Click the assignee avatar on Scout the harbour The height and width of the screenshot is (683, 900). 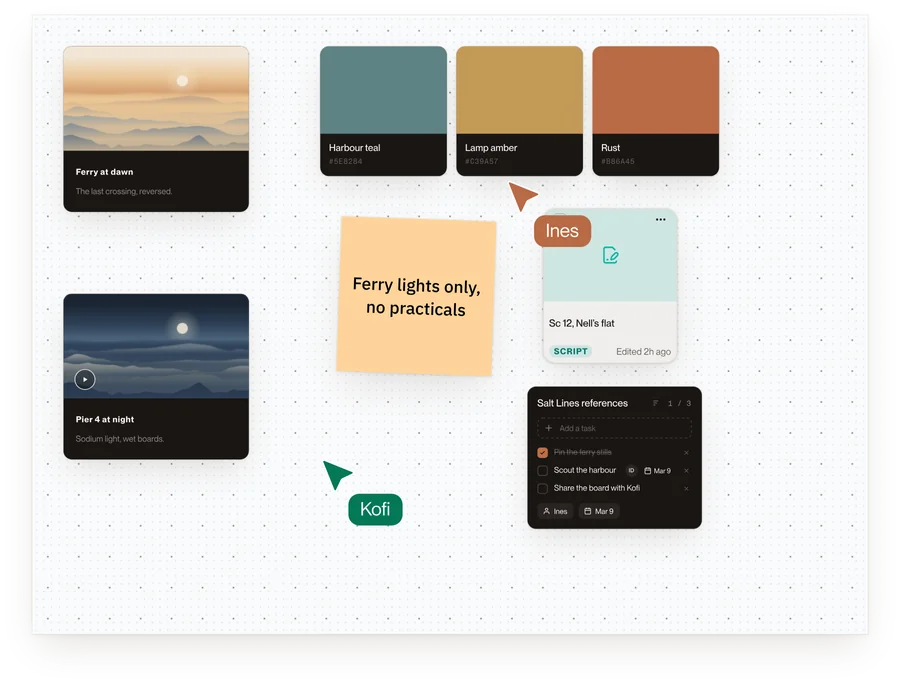(631, 471)
